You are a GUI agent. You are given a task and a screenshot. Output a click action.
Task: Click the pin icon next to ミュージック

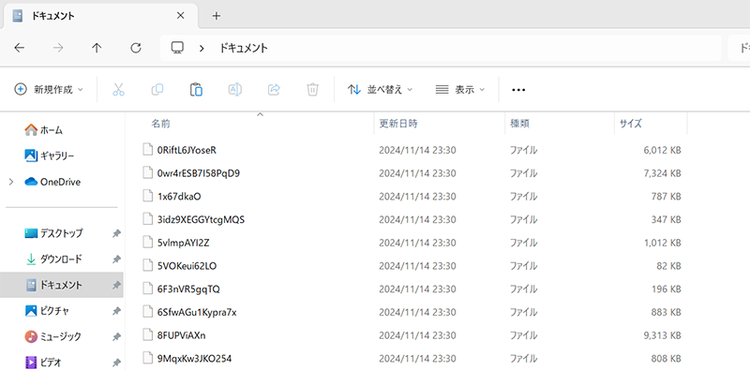click(x=116, y=337)
